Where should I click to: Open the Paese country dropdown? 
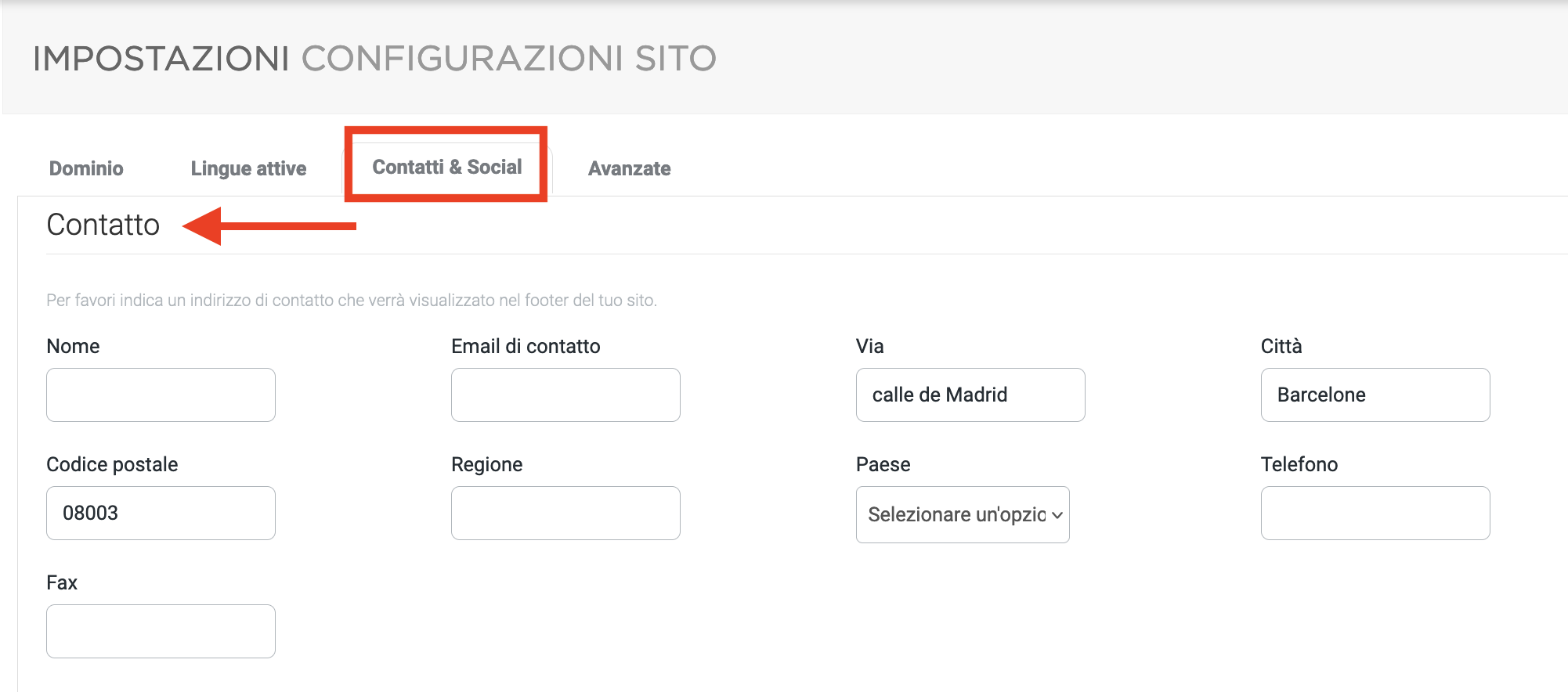click(x=963, y=514)
